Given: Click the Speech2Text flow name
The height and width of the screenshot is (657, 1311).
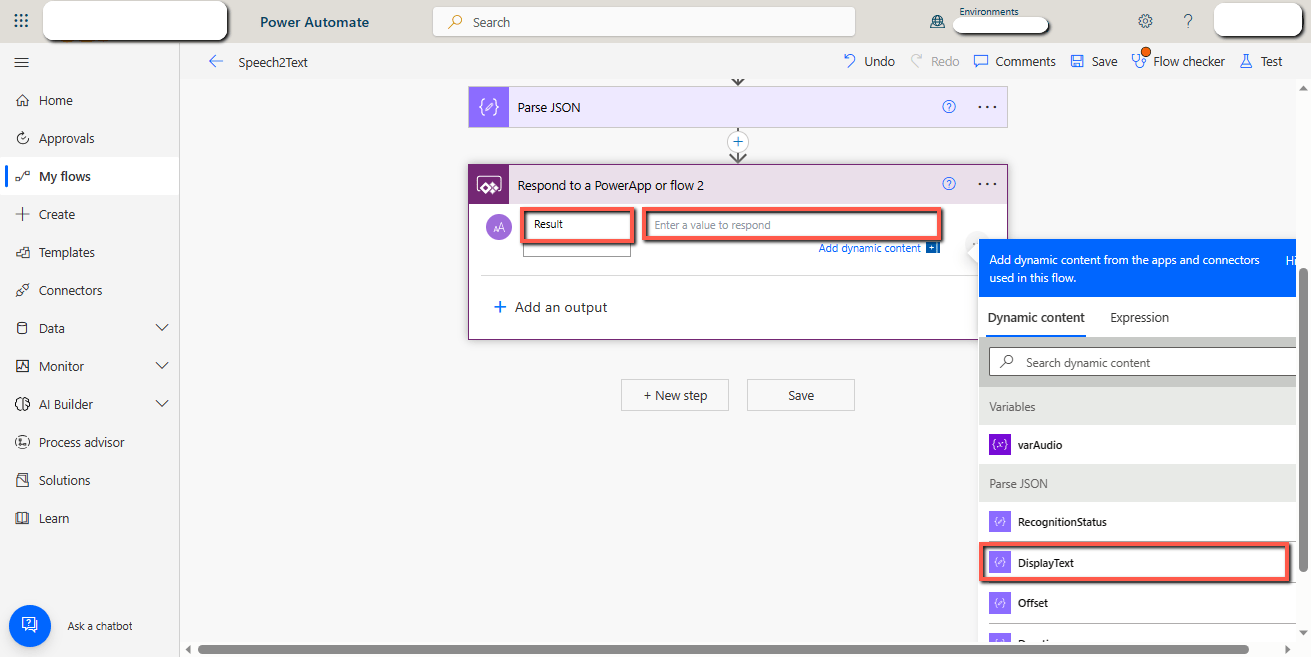Looking at the screenshot, I should coord(273,62).
